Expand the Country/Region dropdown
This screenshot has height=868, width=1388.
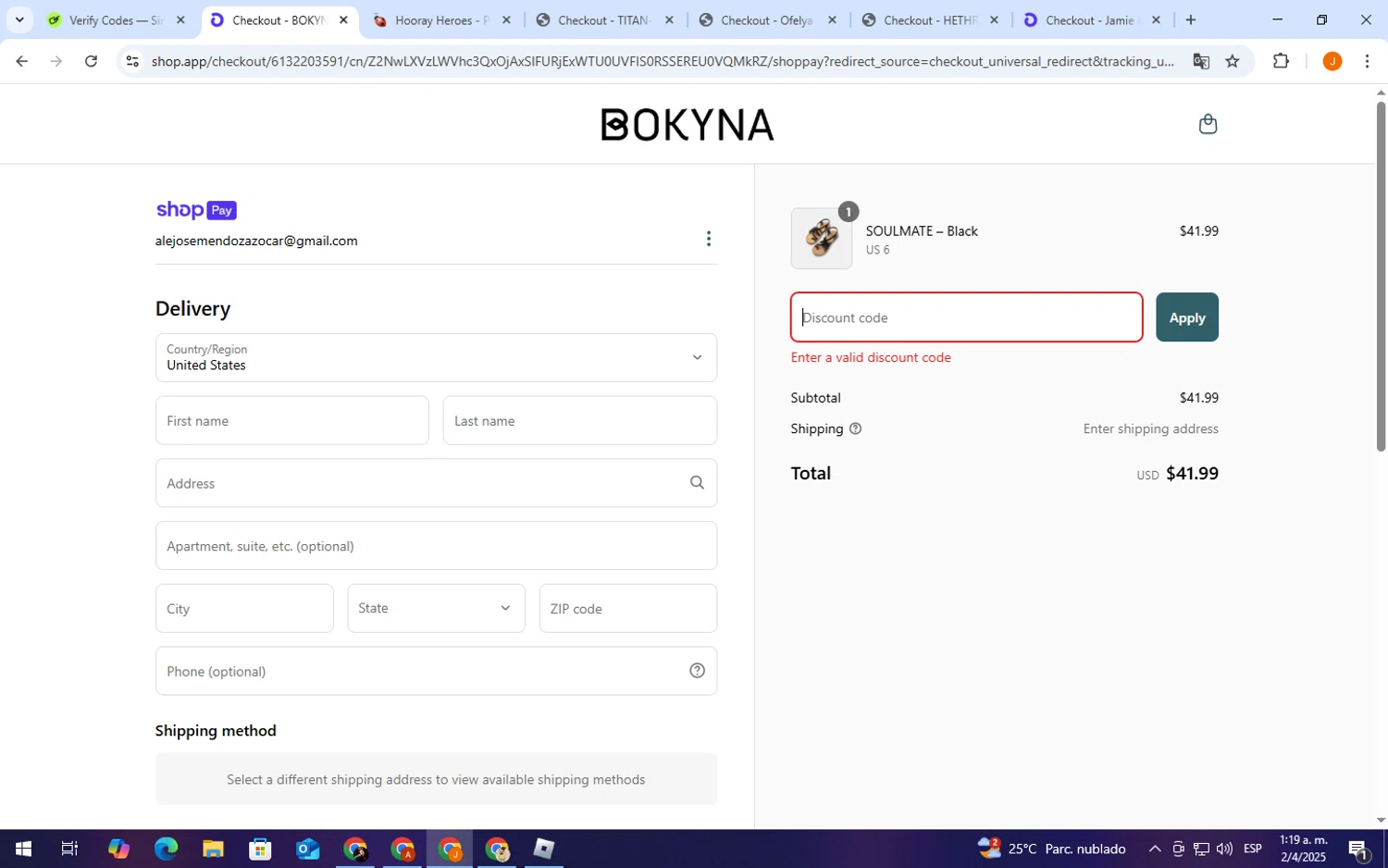tap(436, 357)
